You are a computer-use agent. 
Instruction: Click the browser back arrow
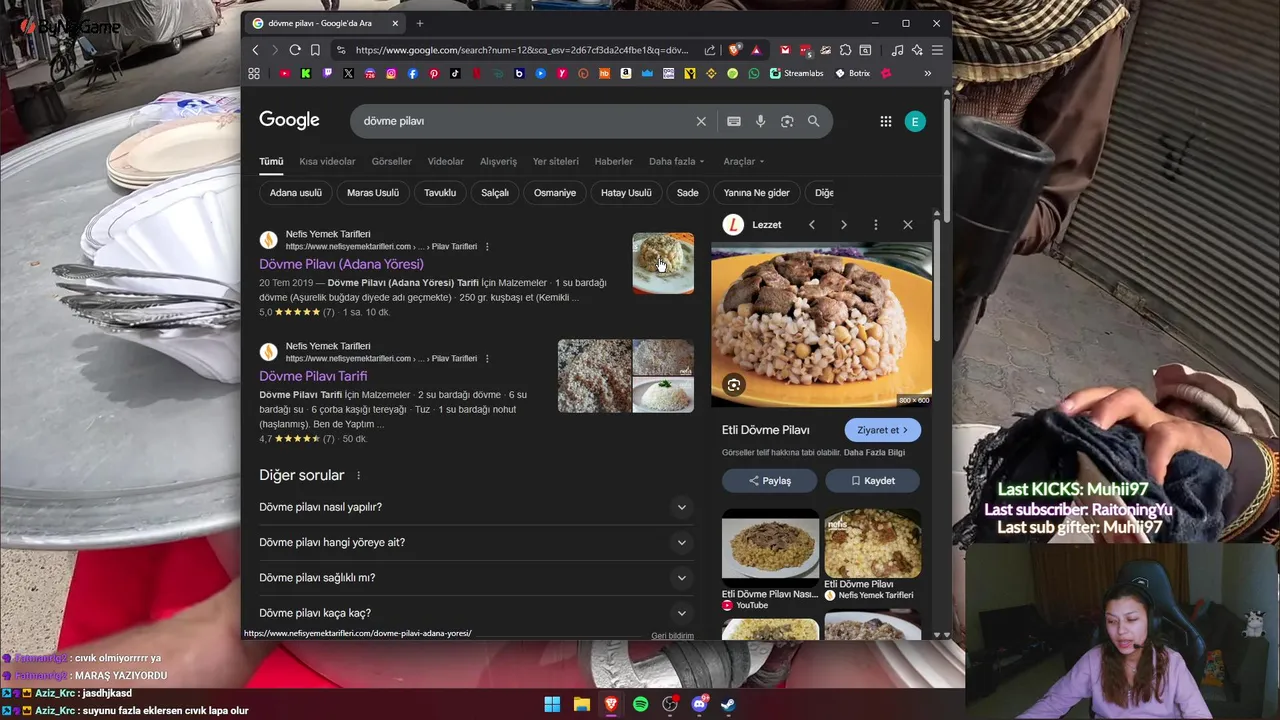click(x=256, y=50)
